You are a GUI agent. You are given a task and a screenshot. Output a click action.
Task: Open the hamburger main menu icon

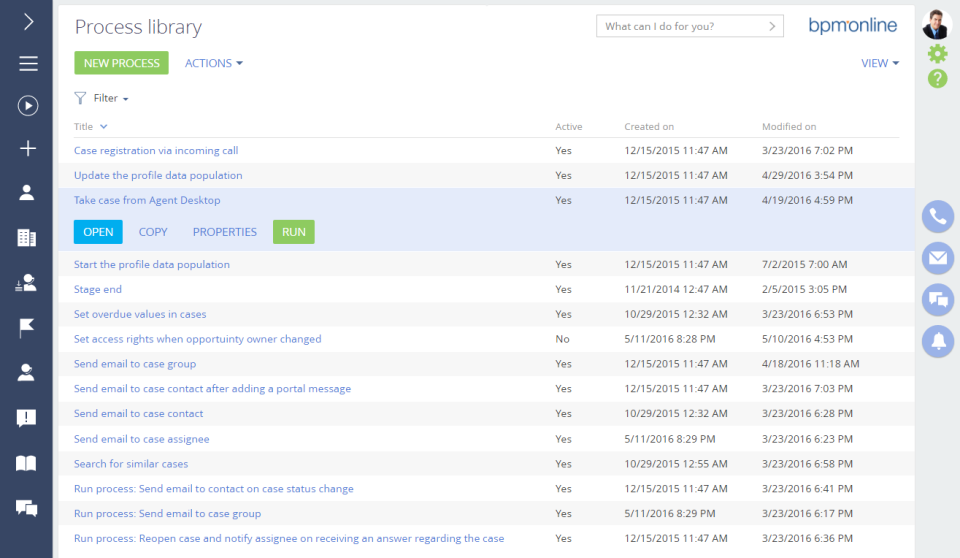click(x=28, y=63)
